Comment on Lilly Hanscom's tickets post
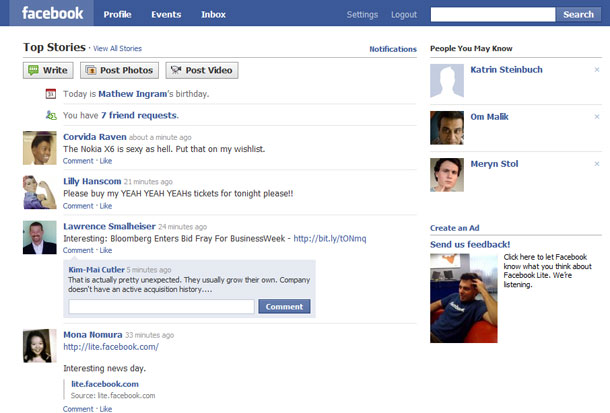Viewport: 610px width, 413px height. click(x=78, y=206)
